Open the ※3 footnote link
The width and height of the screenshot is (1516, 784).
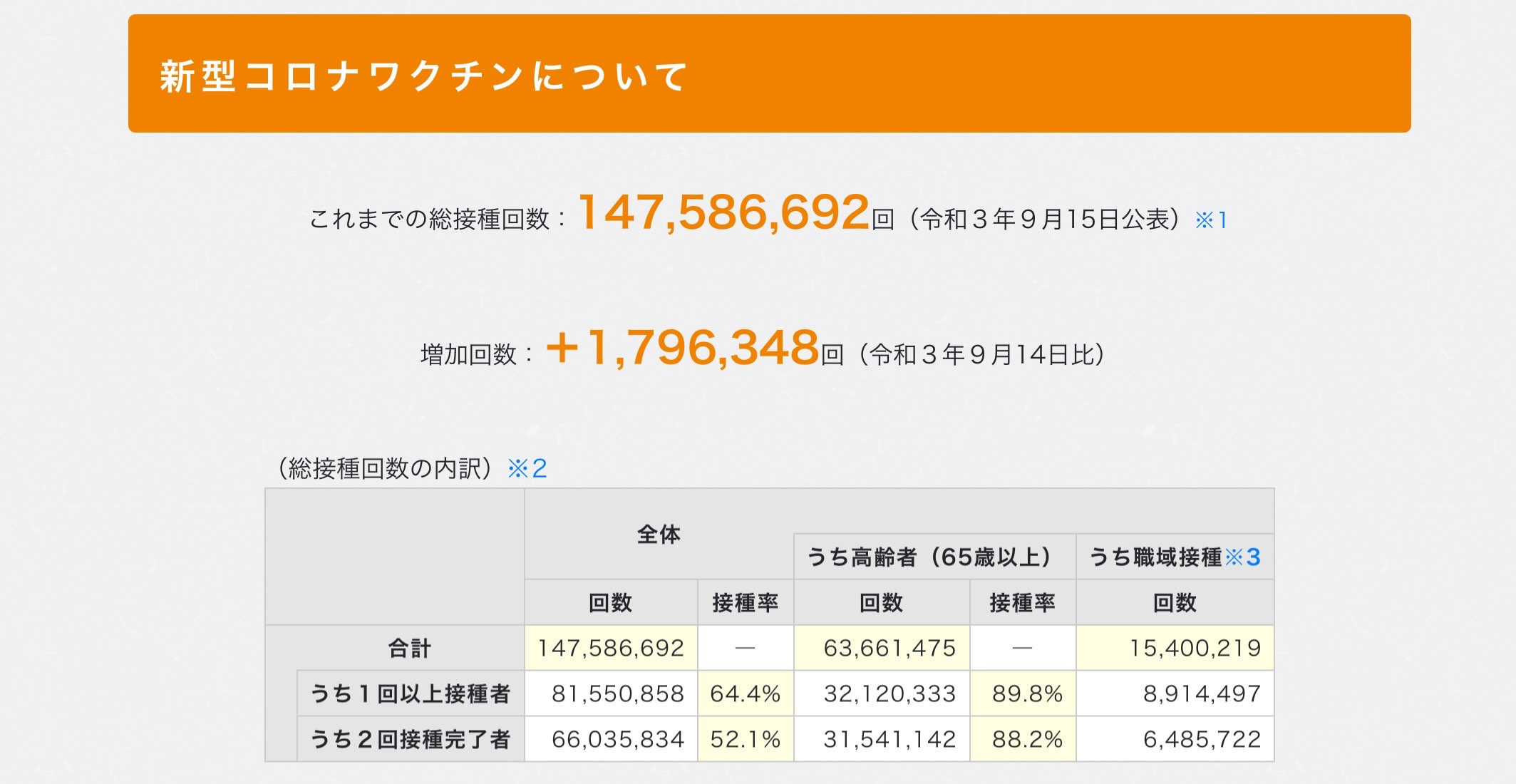pyautogui.click(x=1242, y=557)
